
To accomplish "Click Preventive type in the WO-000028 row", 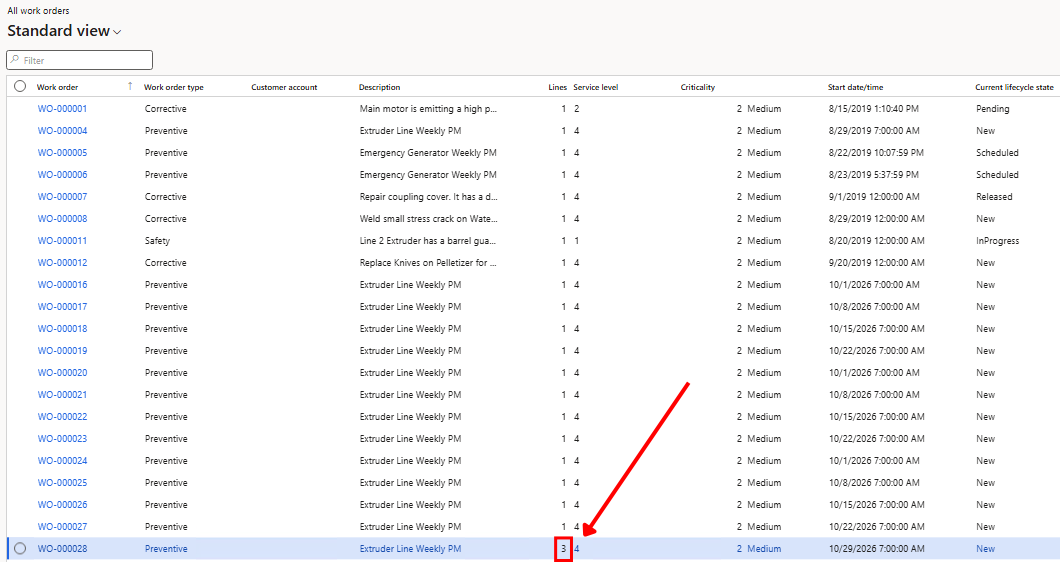I will (166, 548).
